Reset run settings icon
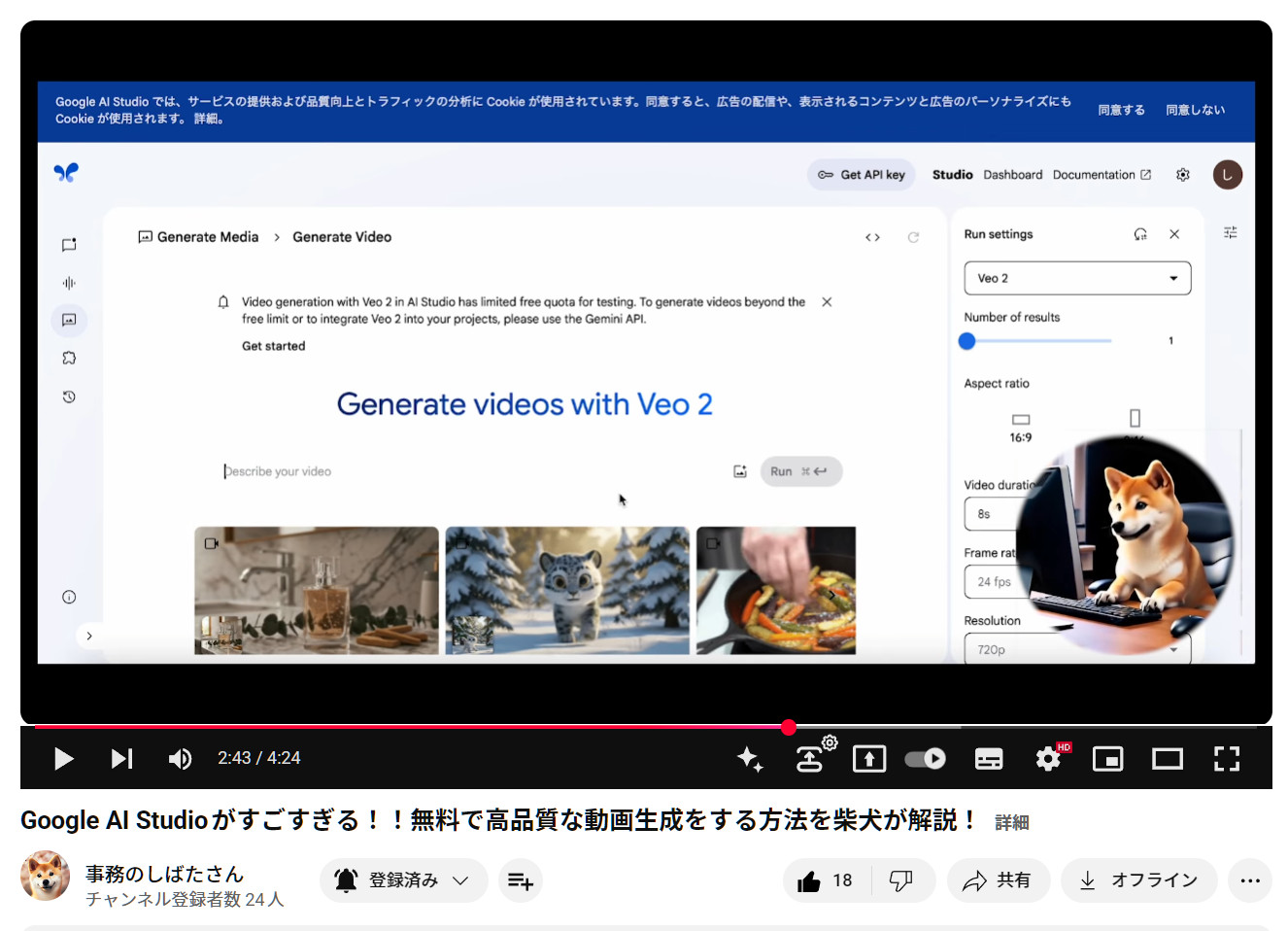1288x931 pixels. [x=1140, y=234]
